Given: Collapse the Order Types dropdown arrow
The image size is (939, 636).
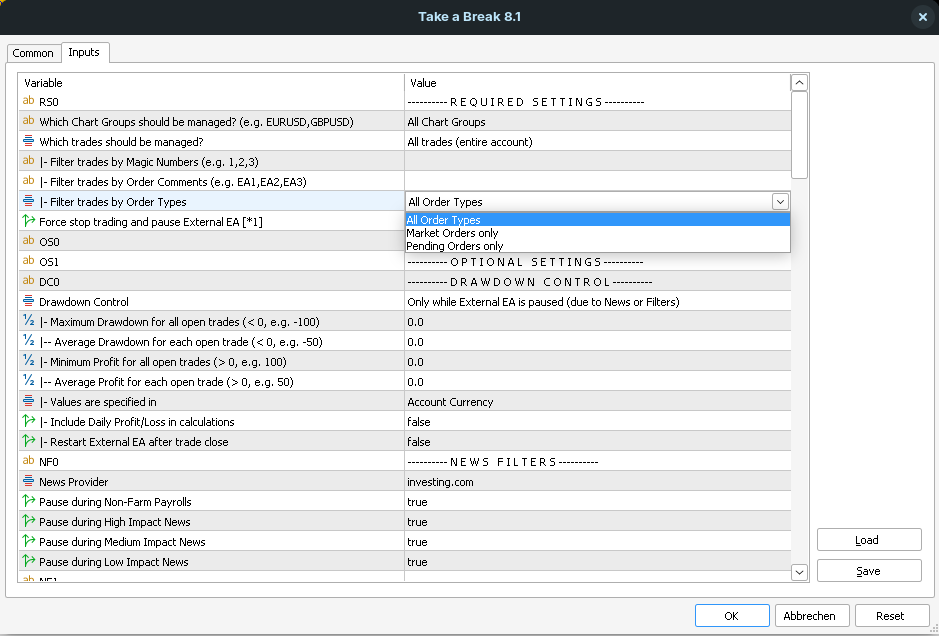Looking at the screenshot, I should 780,202.
